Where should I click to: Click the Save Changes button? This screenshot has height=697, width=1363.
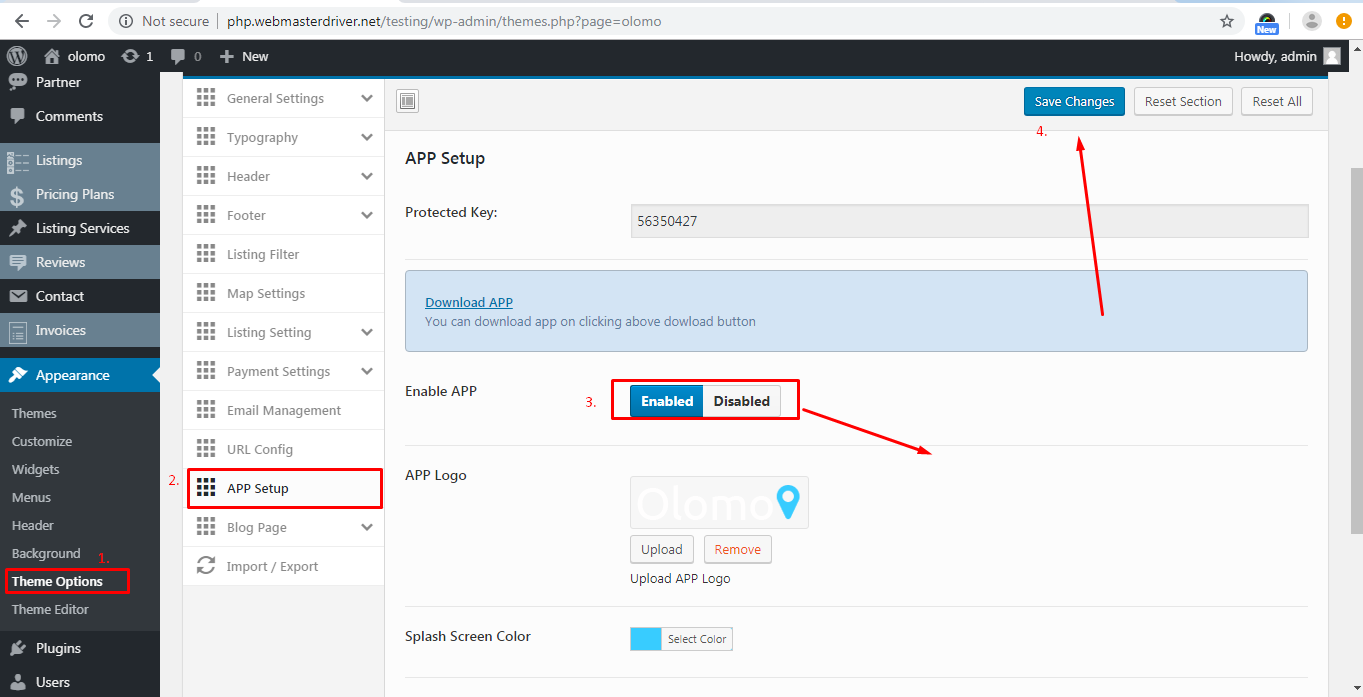[1074, 101]
